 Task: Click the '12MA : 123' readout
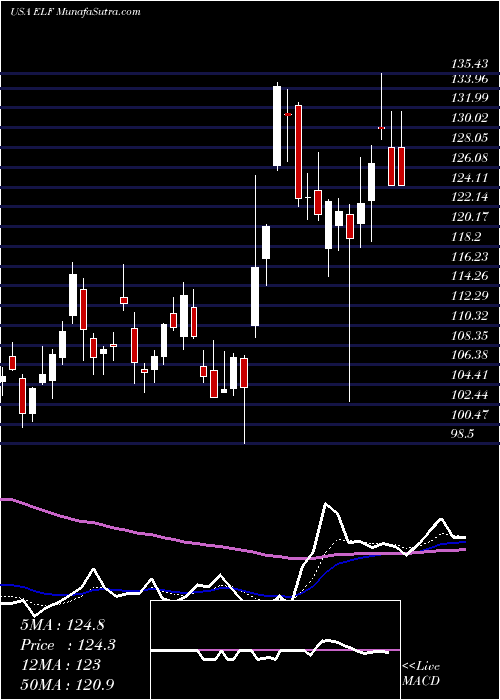60,665
